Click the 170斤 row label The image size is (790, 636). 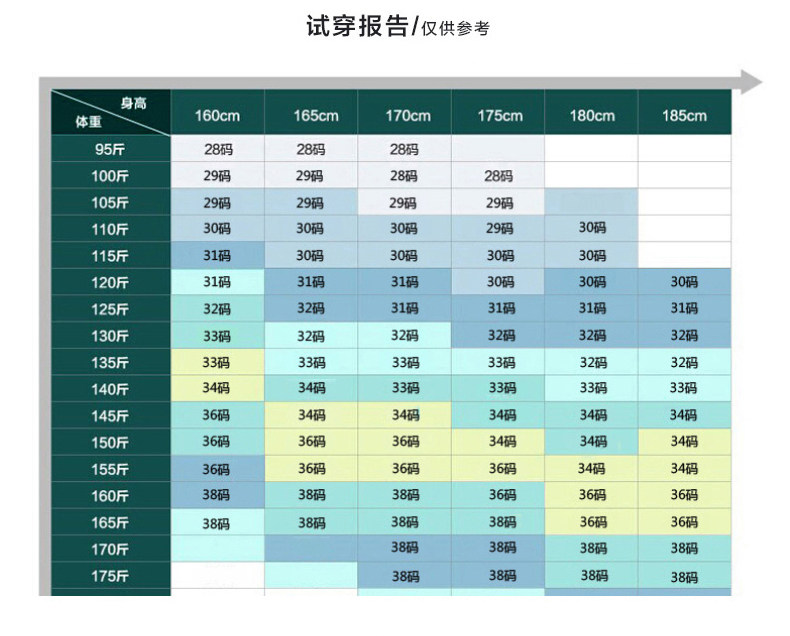(111, 549)
